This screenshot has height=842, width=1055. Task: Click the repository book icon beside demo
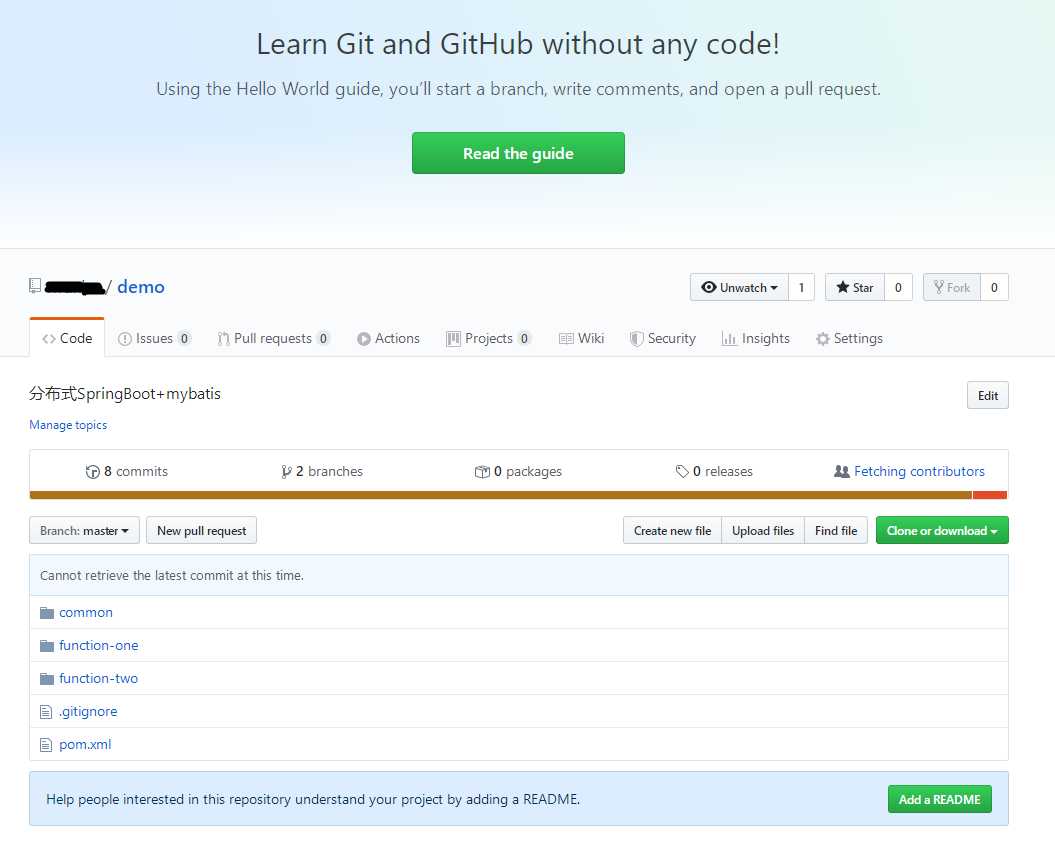tap(35, 286)
